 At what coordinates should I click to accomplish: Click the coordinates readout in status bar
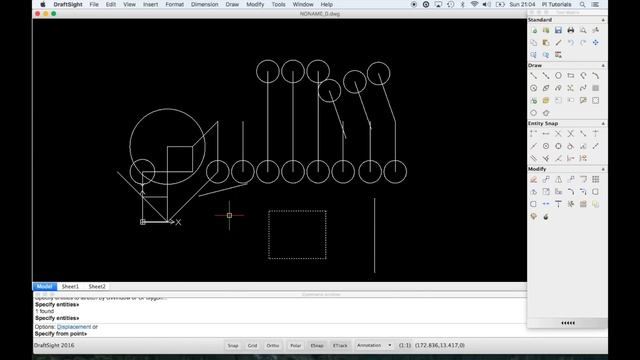click(x=440, y=345)
